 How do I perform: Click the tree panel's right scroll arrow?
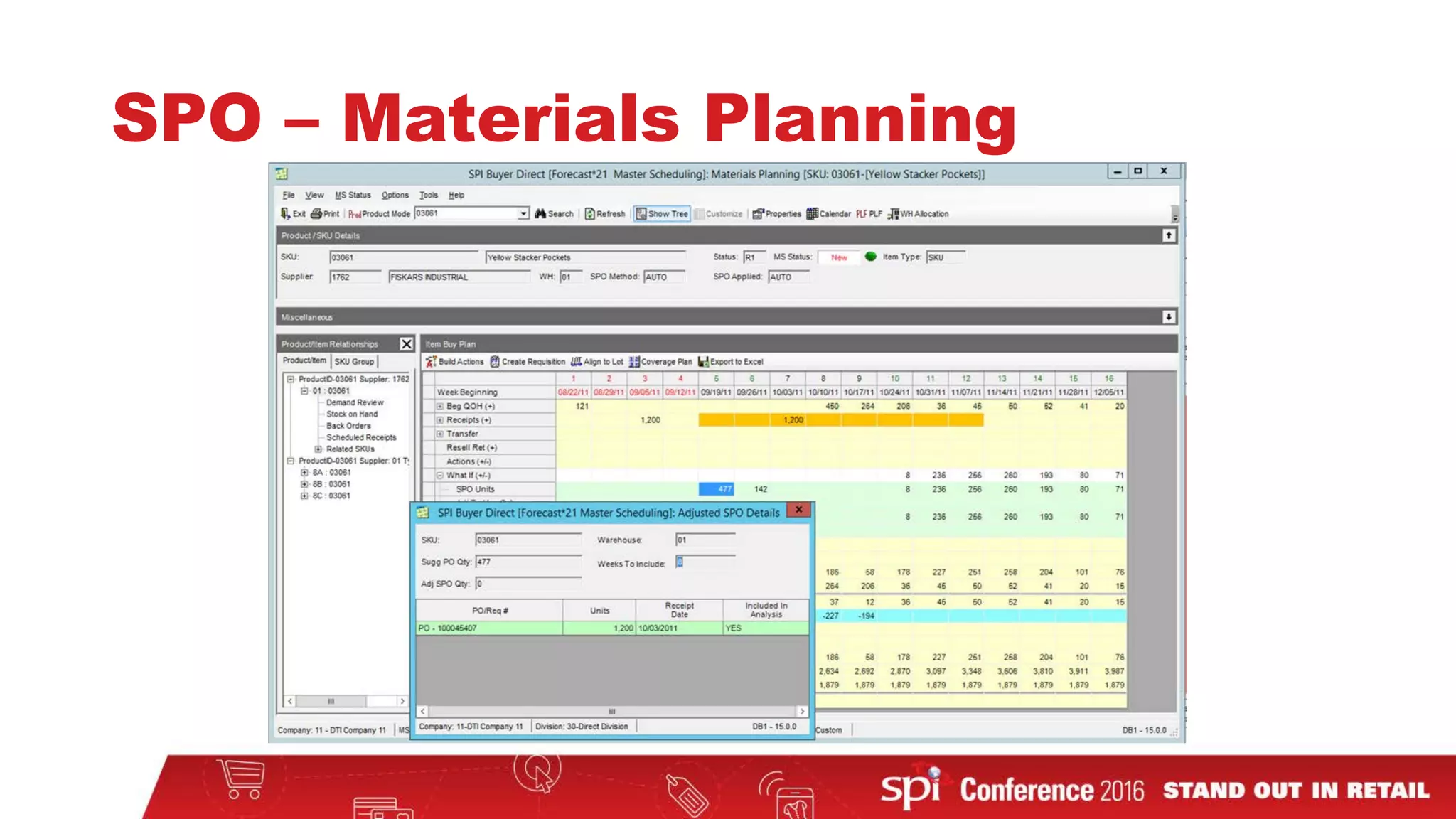tap(402, 702)
